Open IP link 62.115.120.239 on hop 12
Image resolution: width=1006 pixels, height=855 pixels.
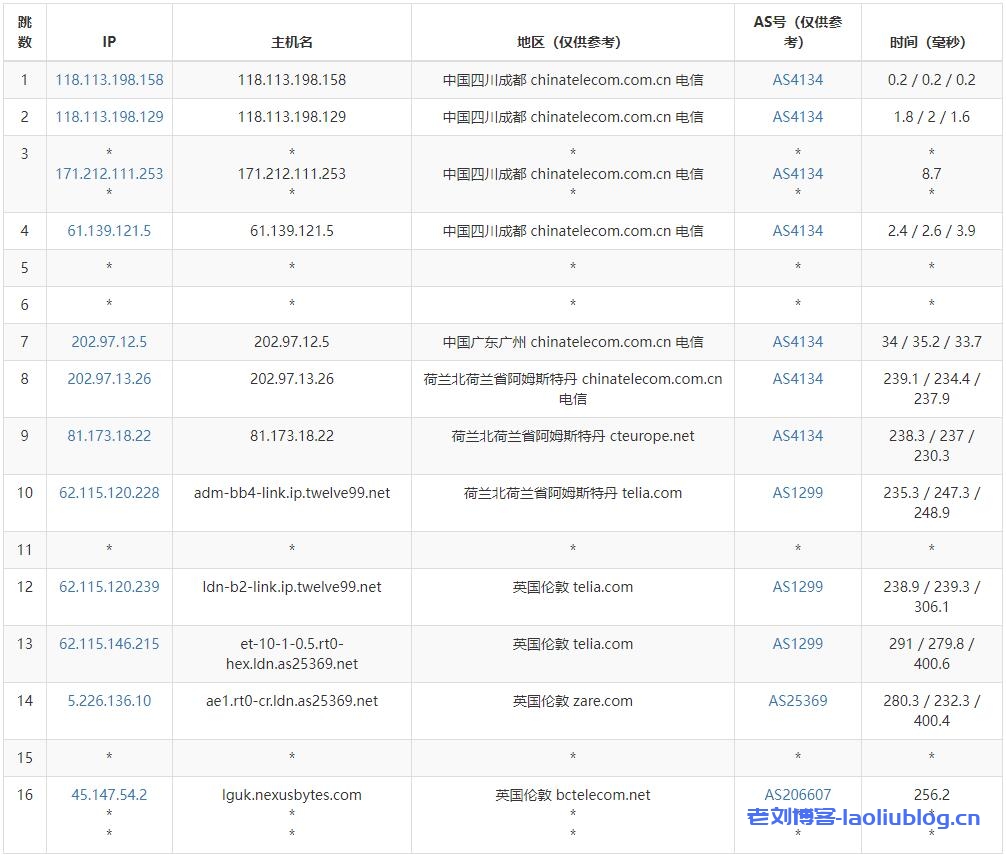[109, 587]
